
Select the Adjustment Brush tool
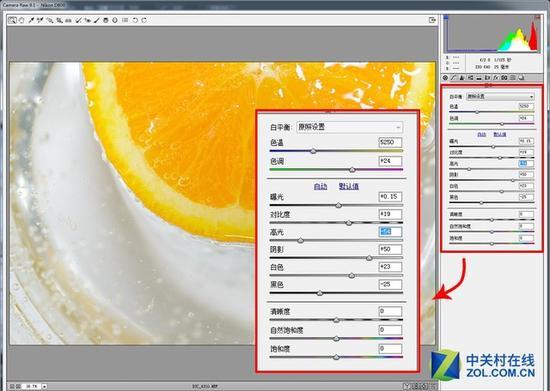click(96, 20)
